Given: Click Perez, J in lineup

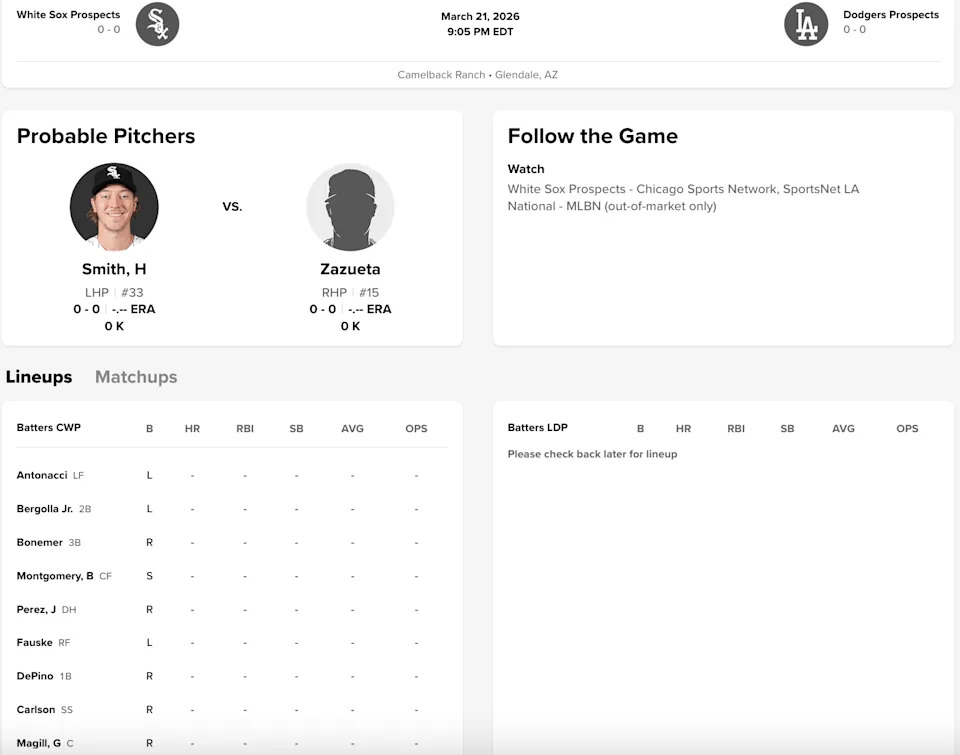Looking at the screenshot, I should pos(37,609).
